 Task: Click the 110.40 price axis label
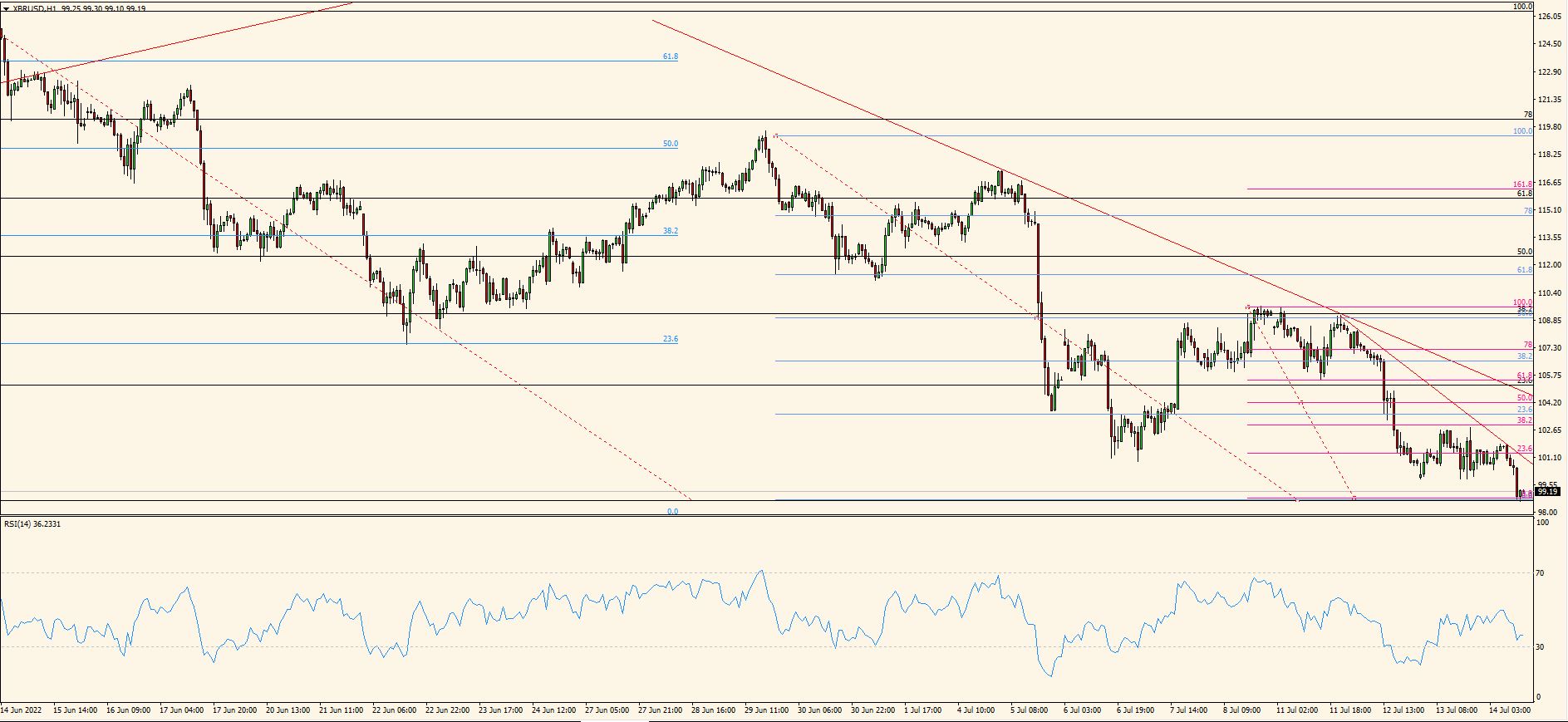point(1551,293)
